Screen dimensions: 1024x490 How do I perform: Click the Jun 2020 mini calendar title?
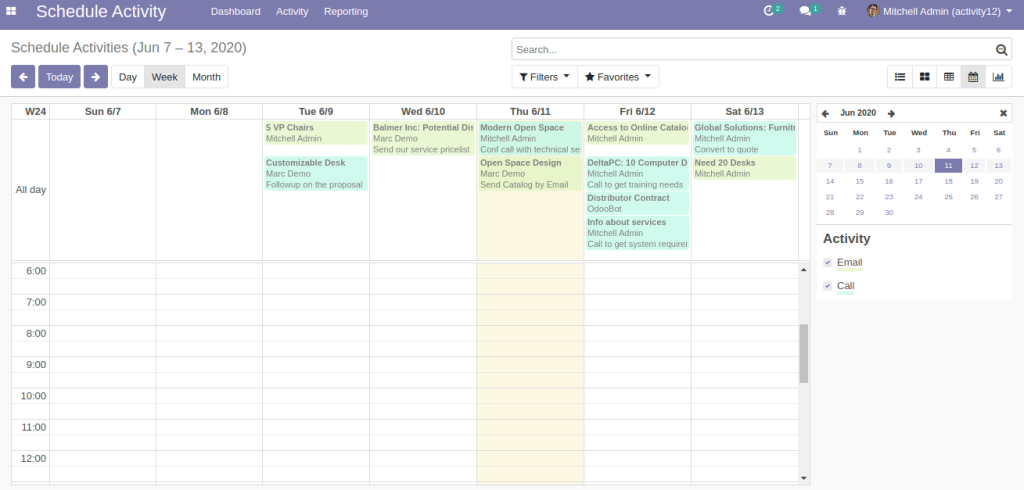pos(858,114)
